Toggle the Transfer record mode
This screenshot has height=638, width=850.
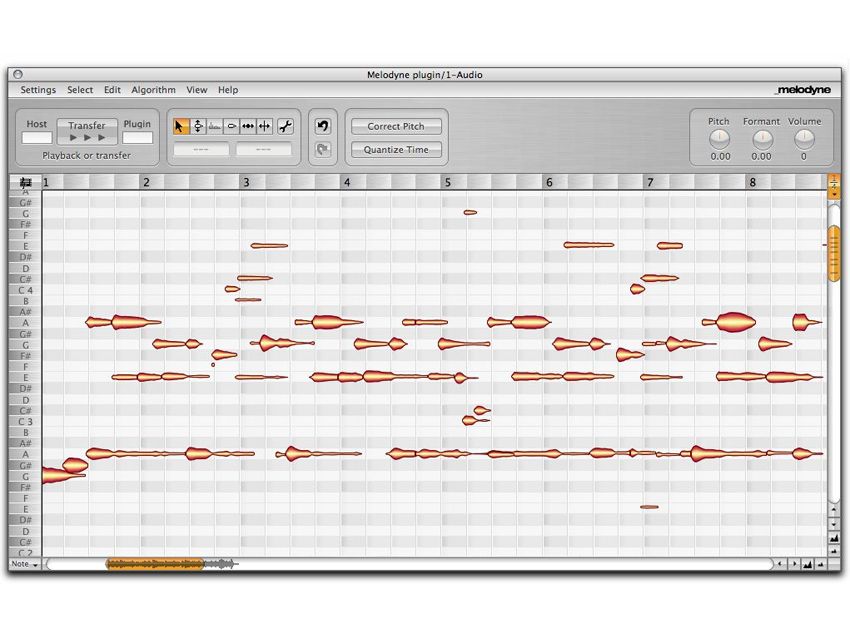[x=87, y=132]
